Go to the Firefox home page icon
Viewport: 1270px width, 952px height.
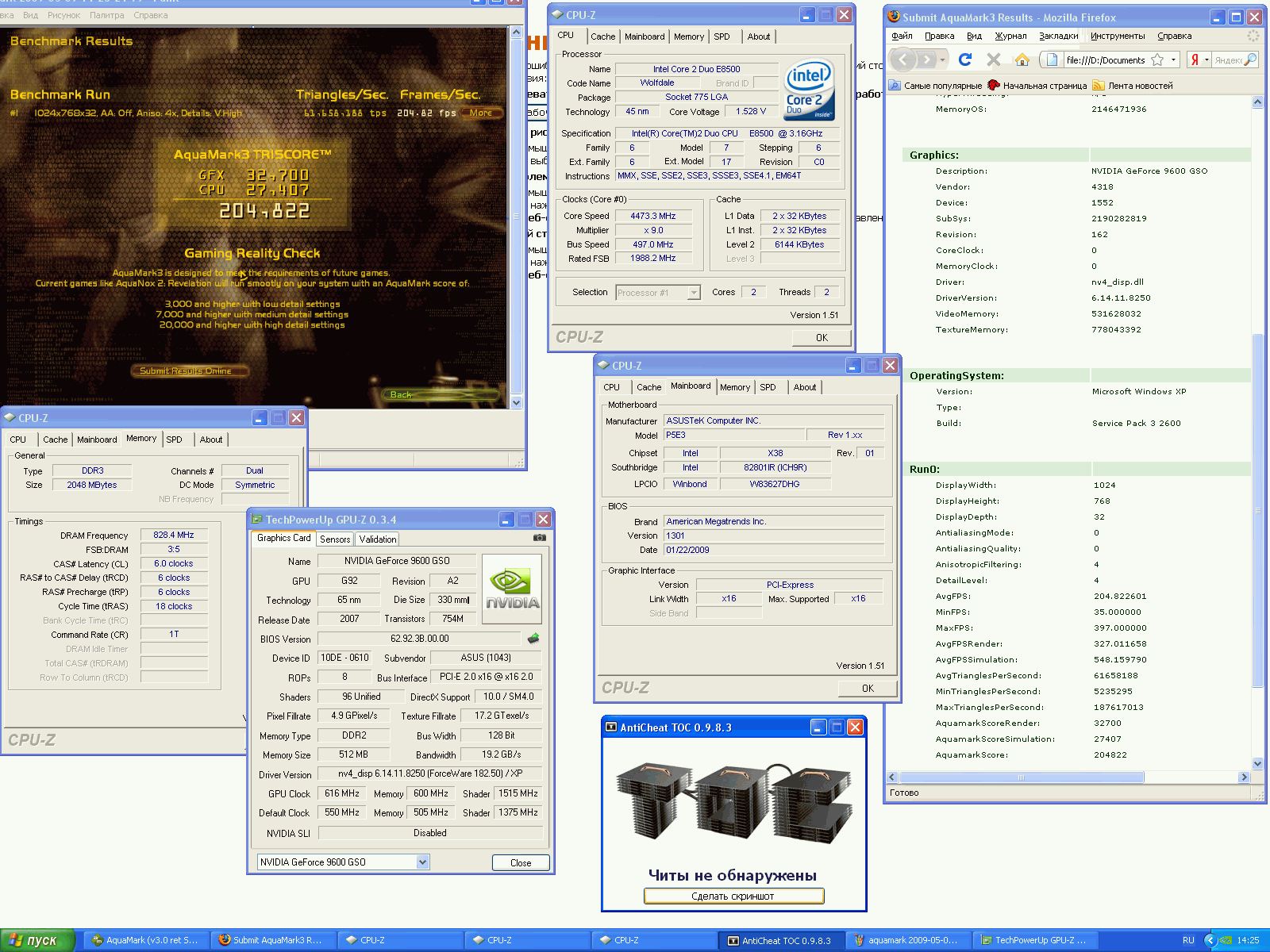coord(1022,59)
